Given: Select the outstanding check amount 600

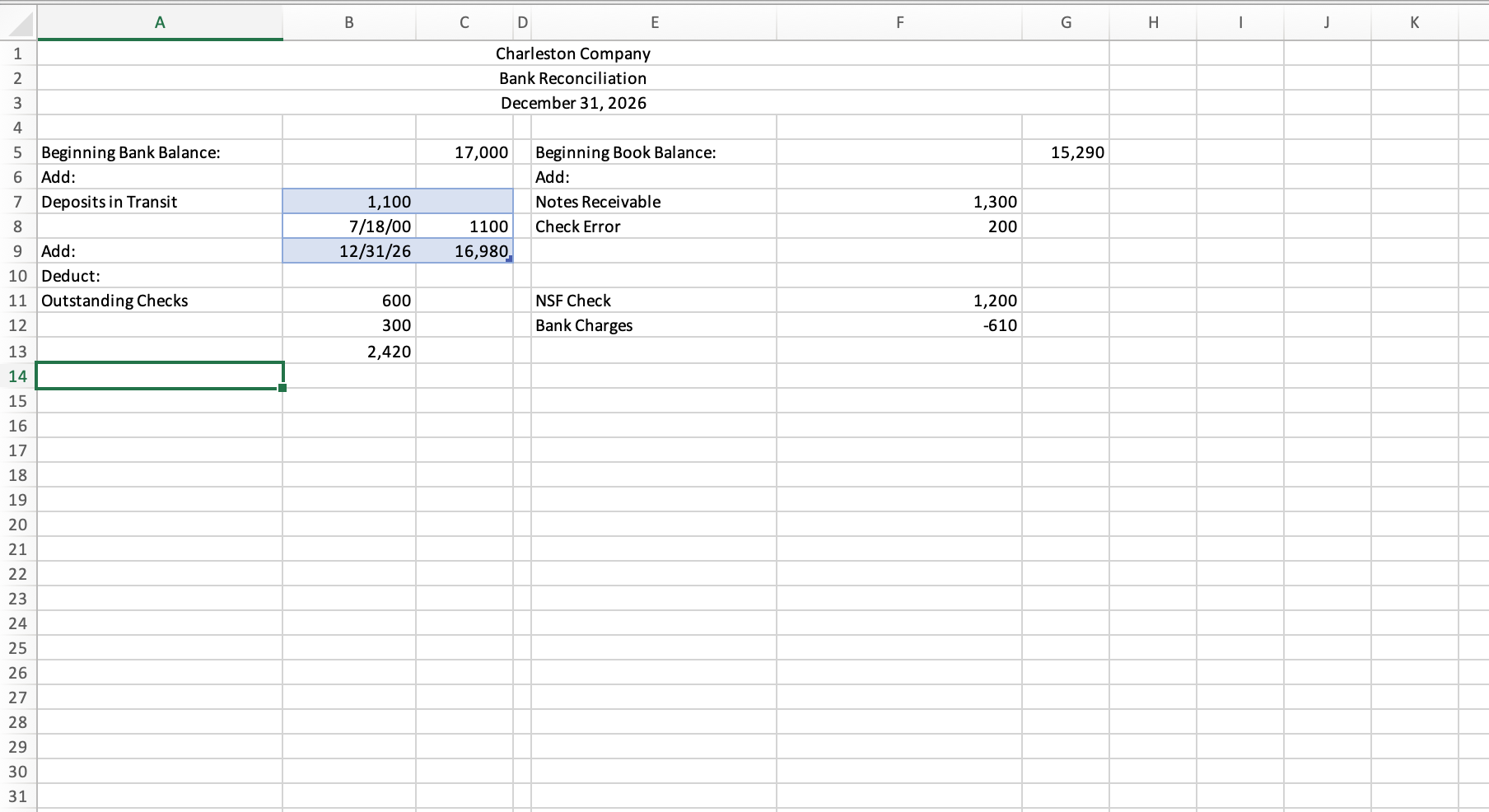Looking at the screenshot, I should [x=349, y=301].
